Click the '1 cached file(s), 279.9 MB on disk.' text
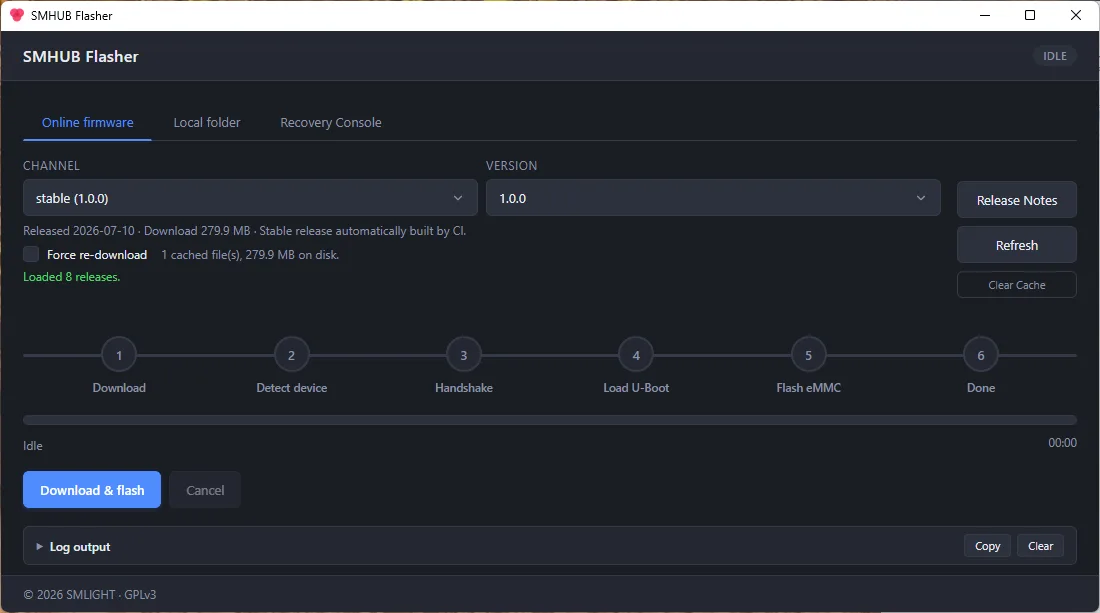The height and width of the screenshot is (613, 1100). (250, 255)
